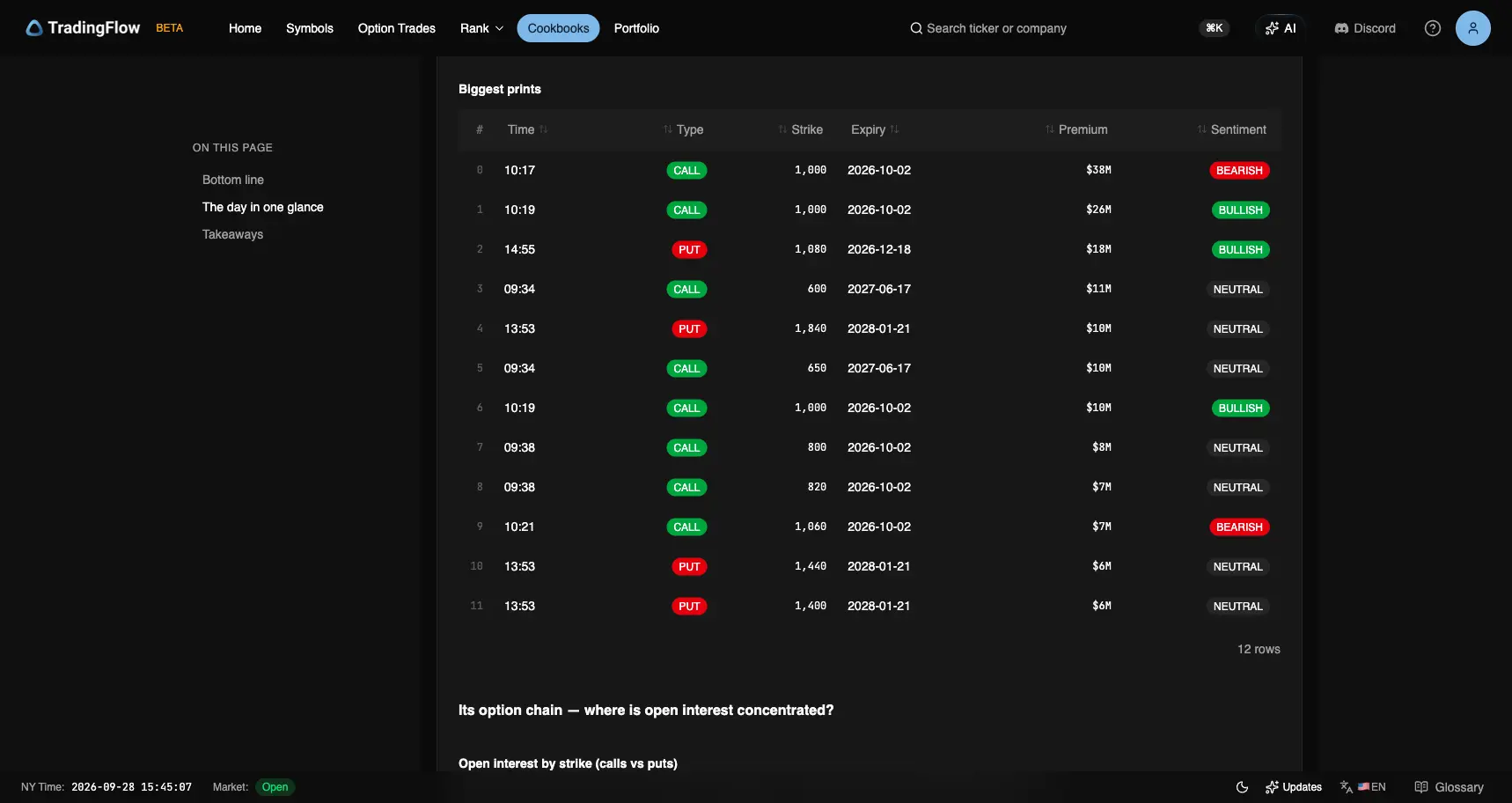
Task: Click the BETA label
Action: click(x=170, y=28)
